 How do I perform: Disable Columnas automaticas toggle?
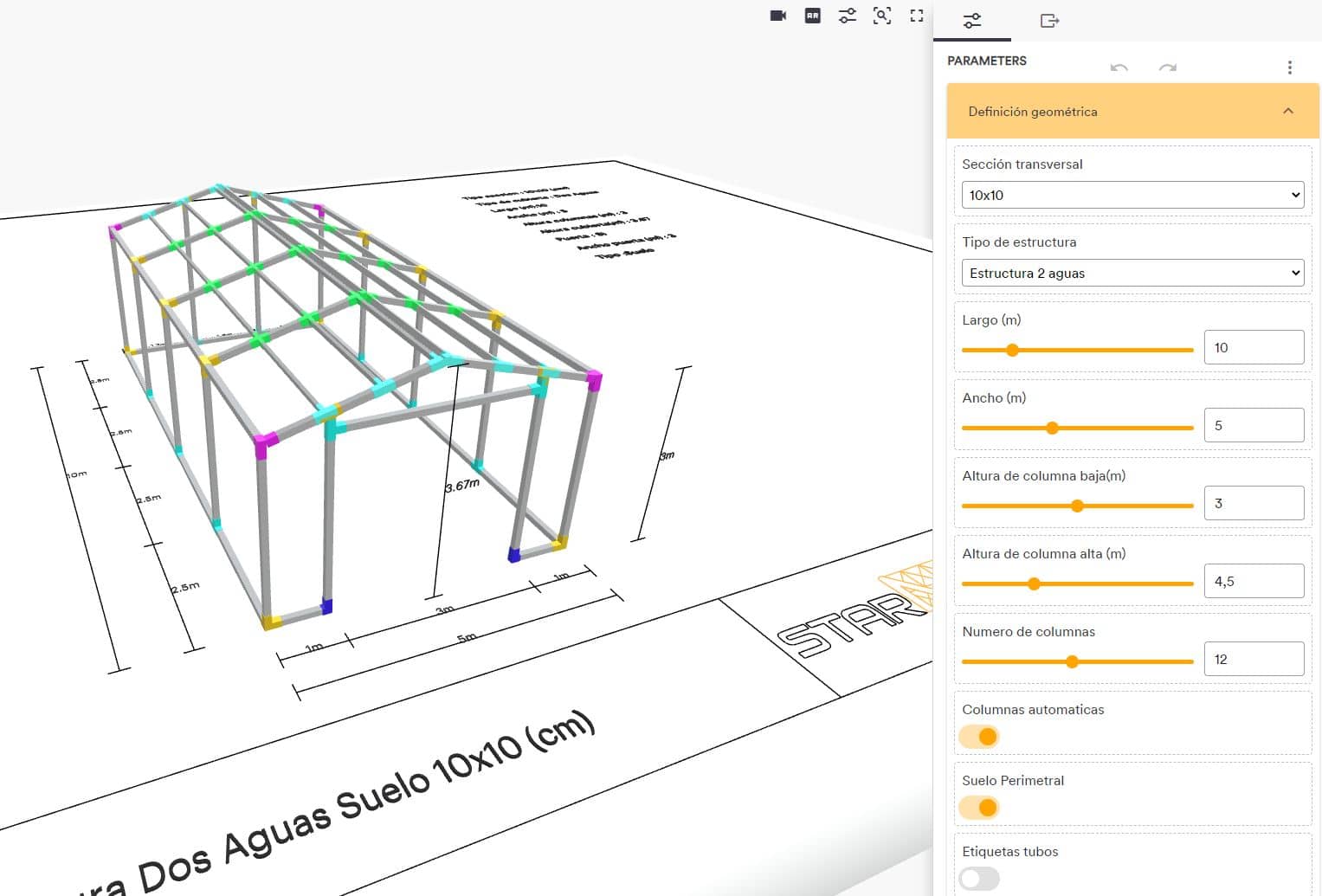(979, 737)
